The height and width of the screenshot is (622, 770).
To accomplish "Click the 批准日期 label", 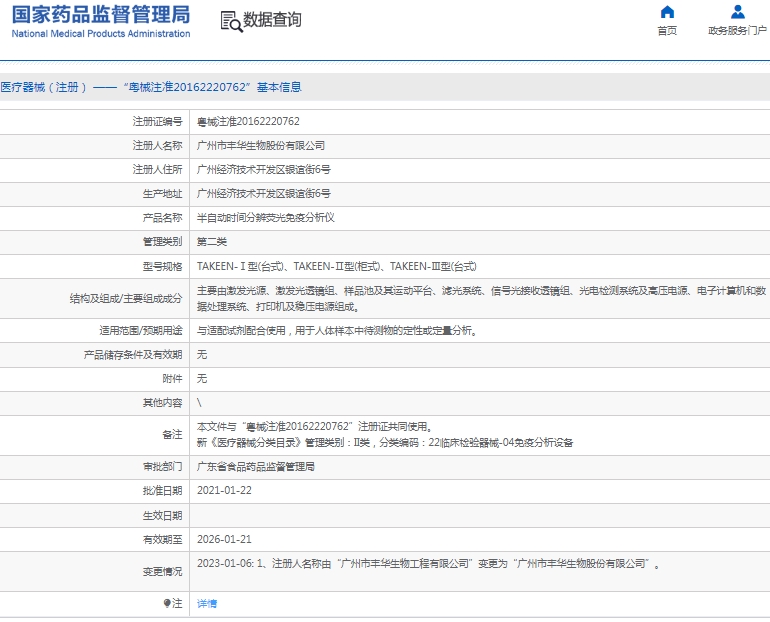I will [x=163, y=490].
